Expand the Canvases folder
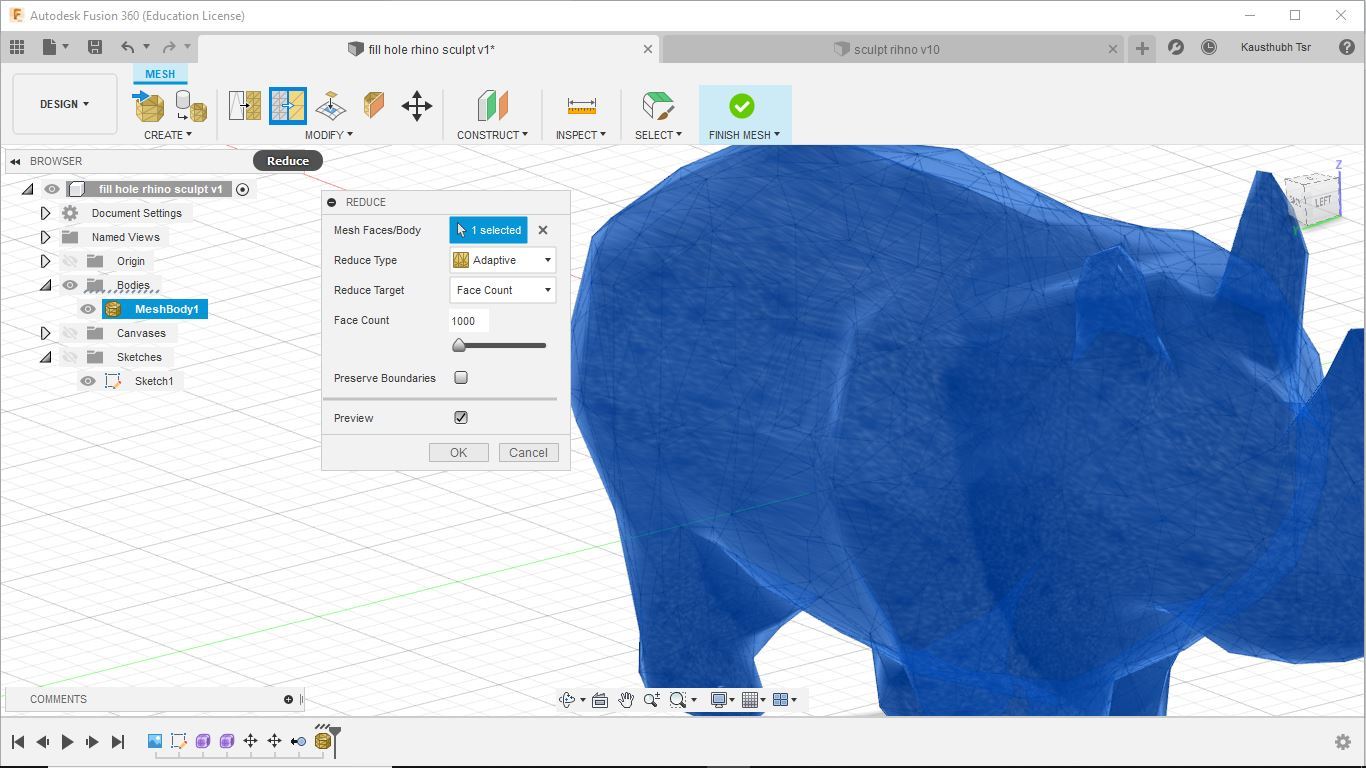The height and width of the screenshot is (768, 1366). [45, 333]
